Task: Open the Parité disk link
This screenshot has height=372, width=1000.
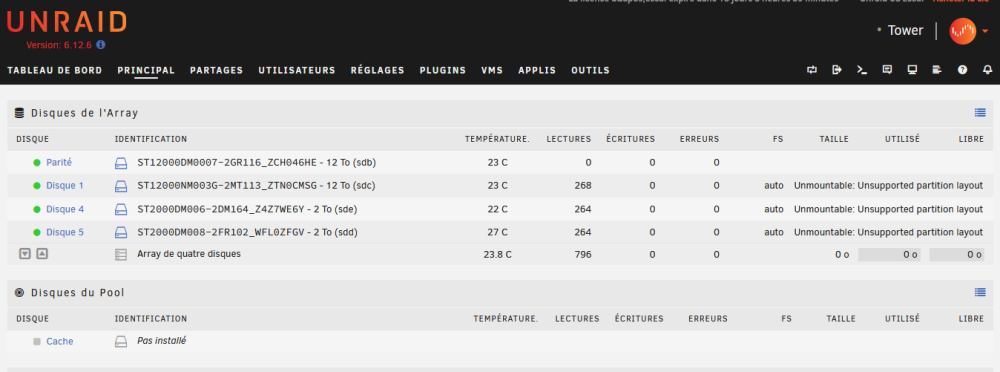Action: point(59,163)
